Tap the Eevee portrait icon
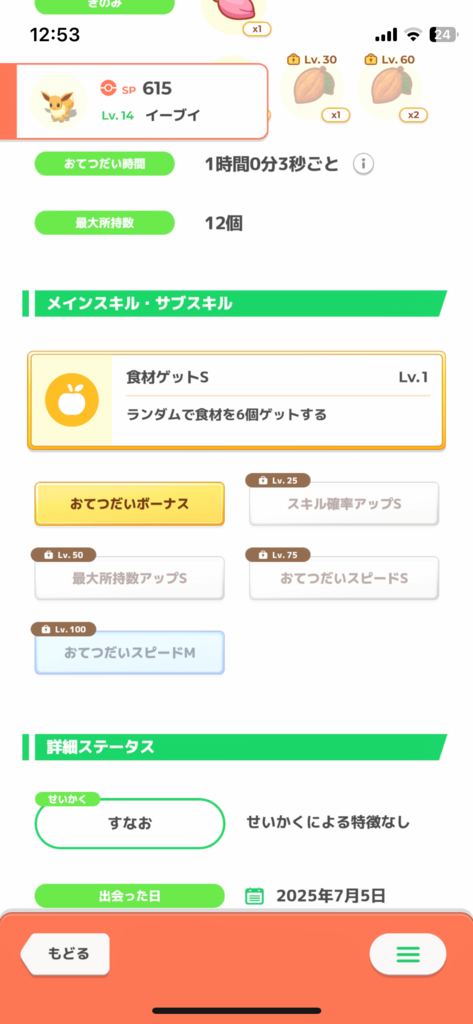 coord(59,101)
